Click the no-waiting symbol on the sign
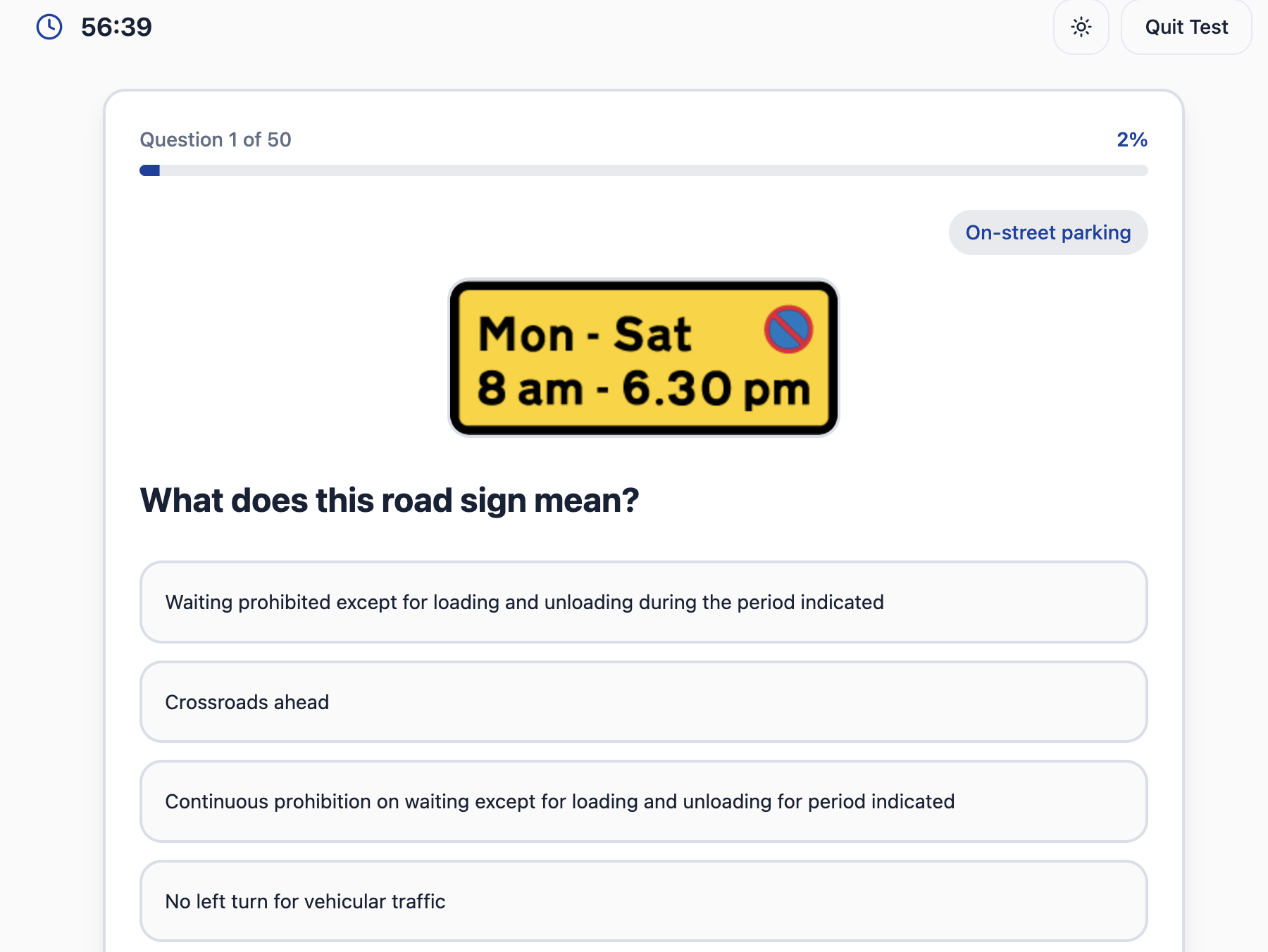This screenshot has width=1268, height=952. point(788,329)
